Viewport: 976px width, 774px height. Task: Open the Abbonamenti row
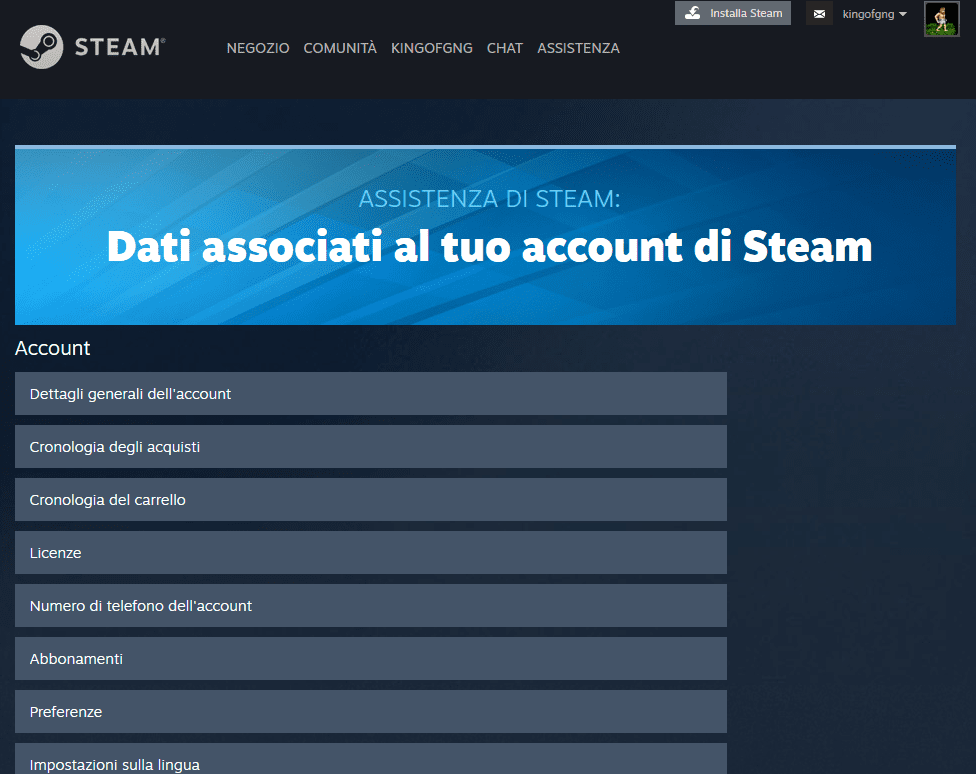[370, 659]
